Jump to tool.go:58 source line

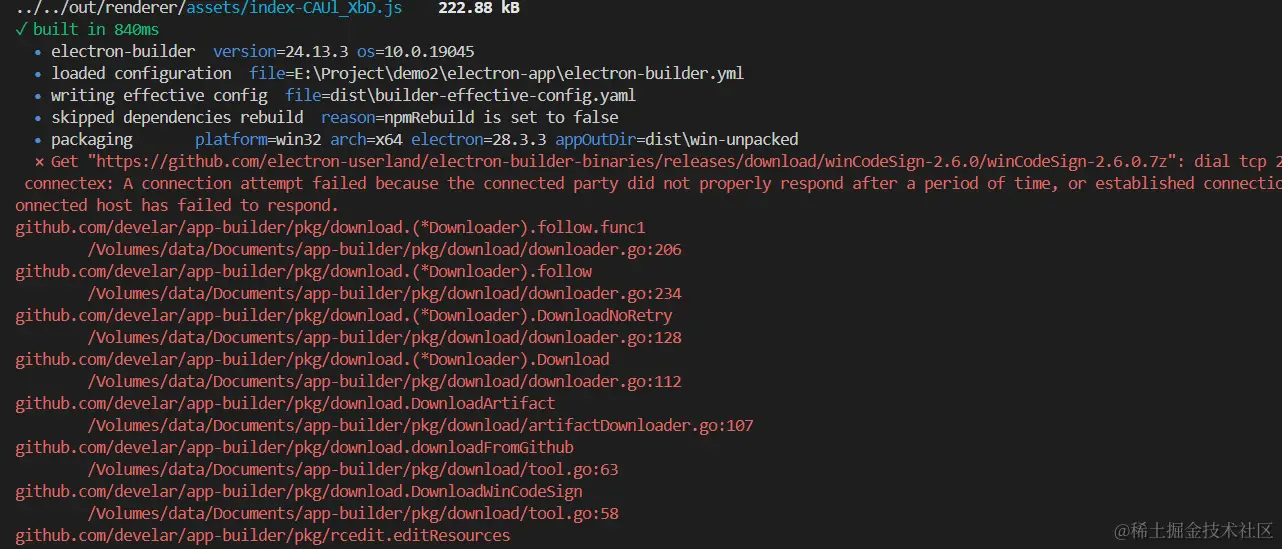pos(353,513)
